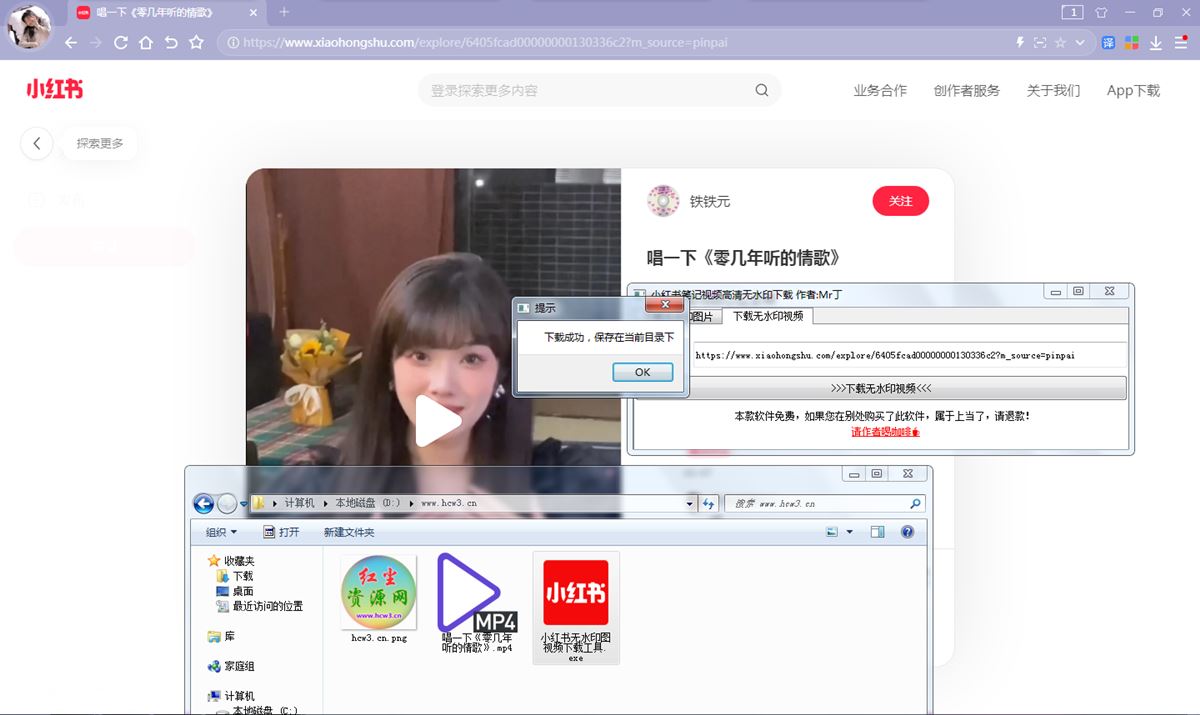
Task: Click the browser profile avatar
Action: [x=30, y=27]
